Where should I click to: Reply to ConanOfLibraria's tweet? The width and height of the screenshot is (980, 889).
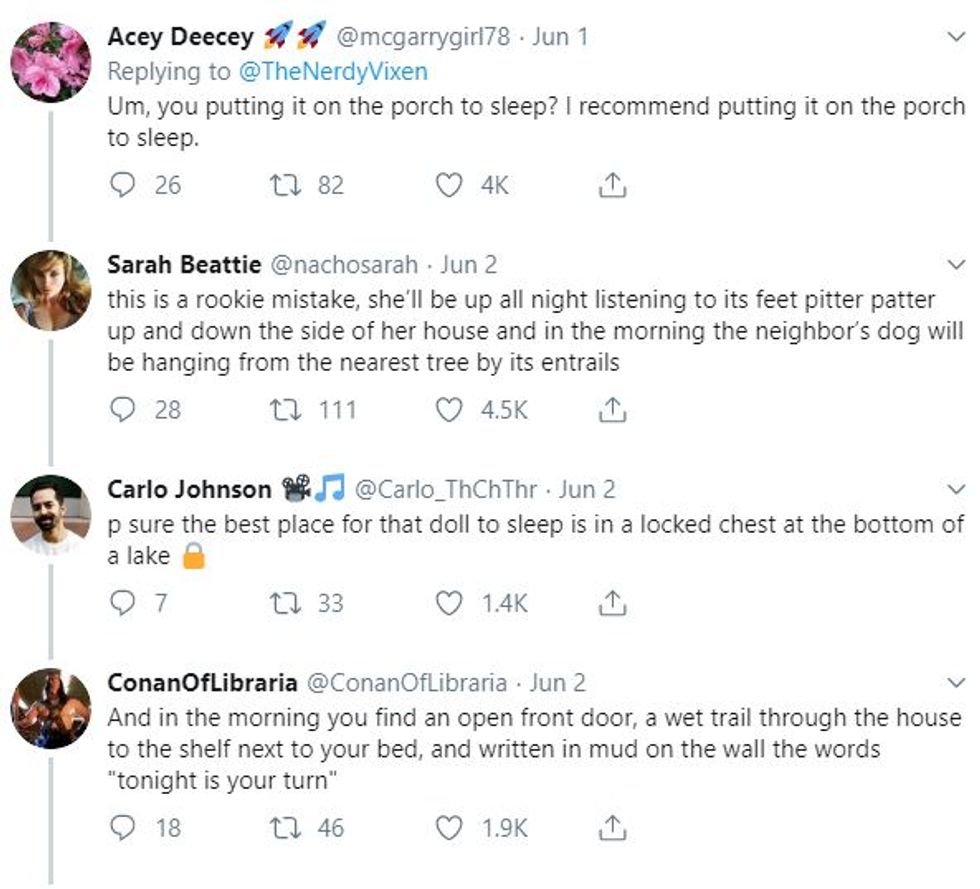click(x=122, y=828)
